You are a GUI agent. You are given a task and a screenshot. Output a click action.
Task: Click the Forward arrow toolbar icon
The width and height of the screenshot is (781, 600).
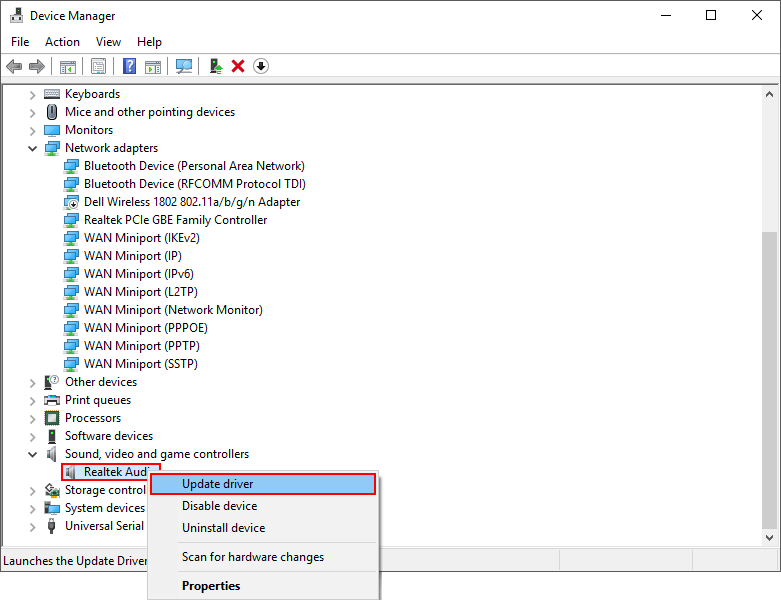coord(37,66)
